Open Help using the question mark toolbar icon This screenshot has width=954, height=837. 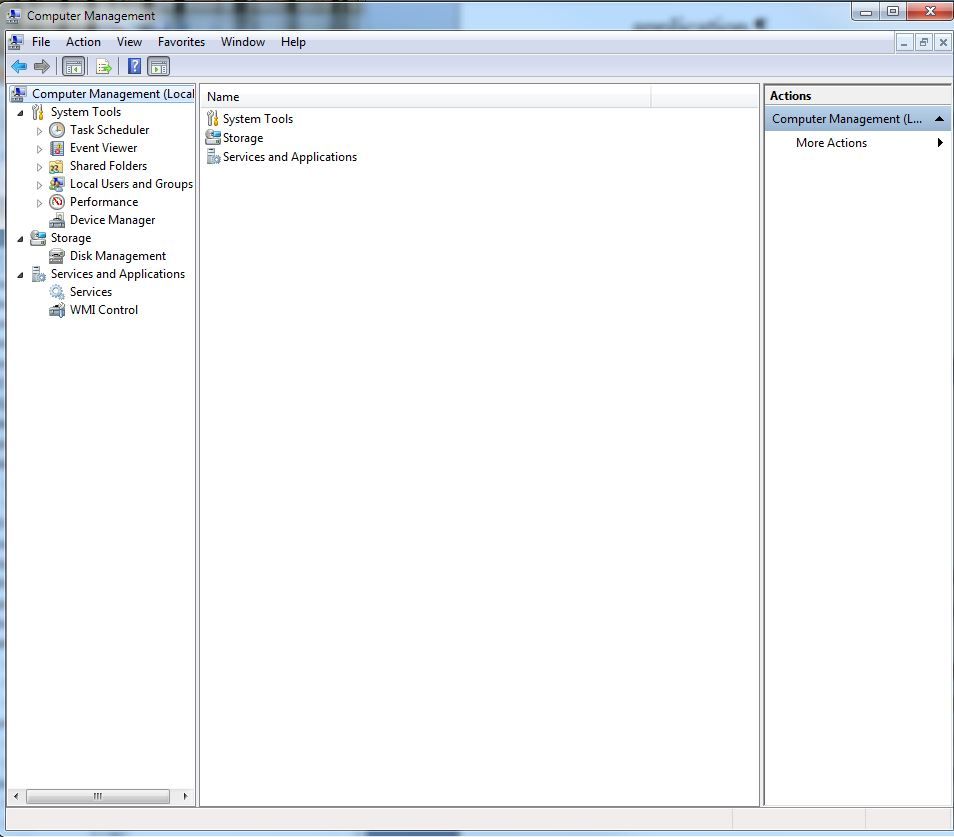point(133,66)
